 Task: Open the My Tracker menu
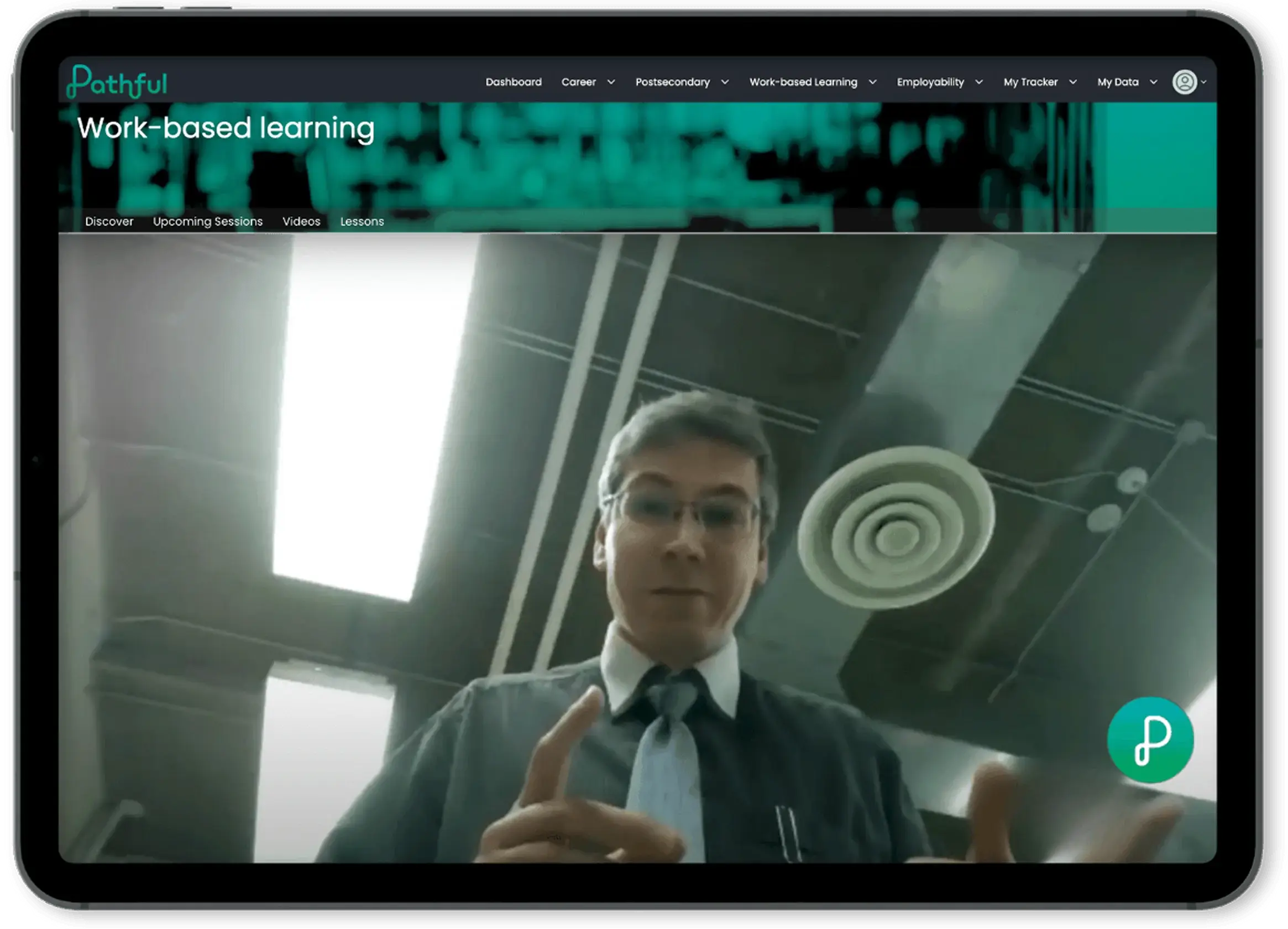(x=1030, y=82)
